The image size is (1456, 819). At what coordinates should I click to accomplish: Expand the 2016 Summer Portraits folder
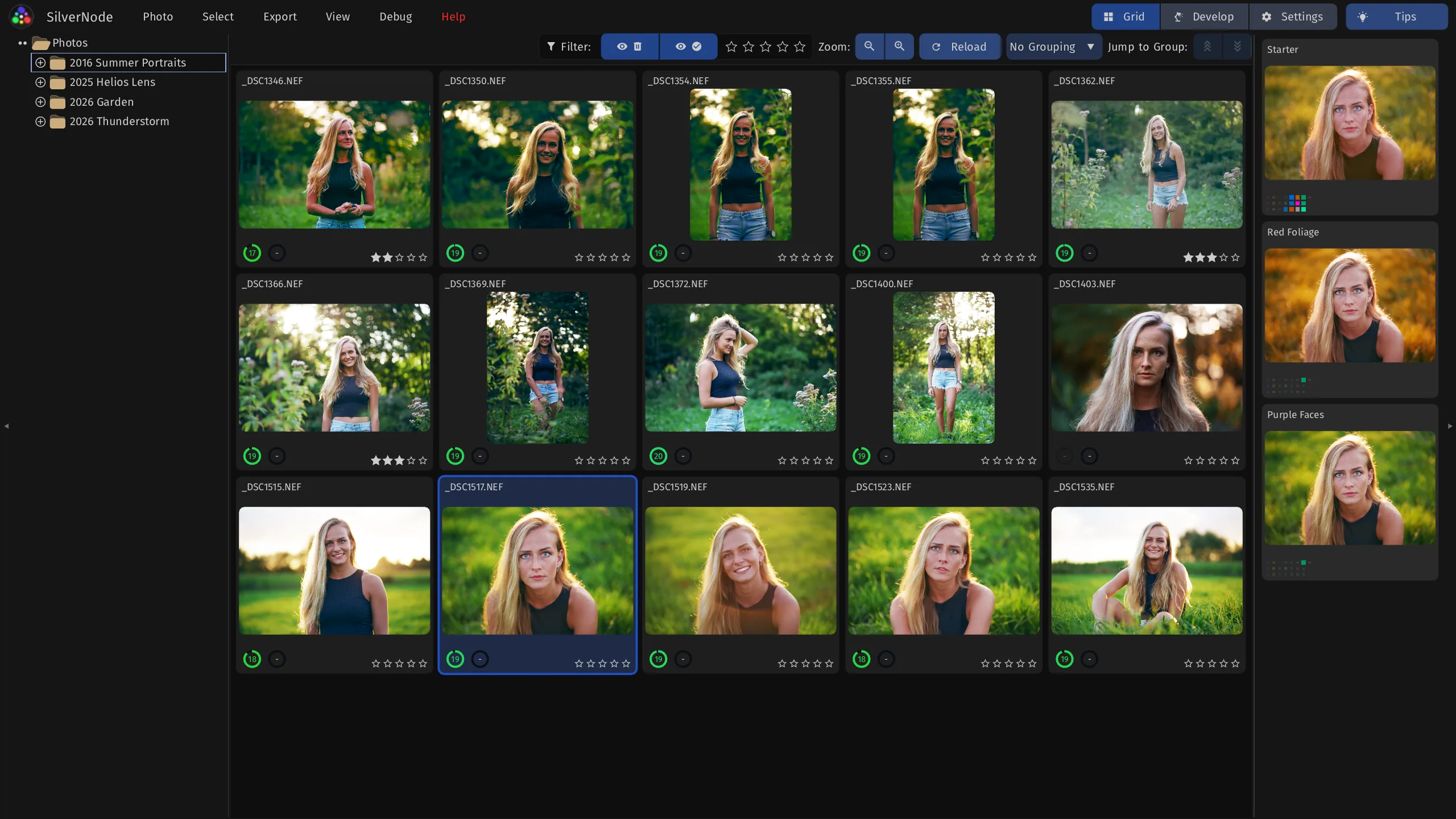(x=40, y=63)
